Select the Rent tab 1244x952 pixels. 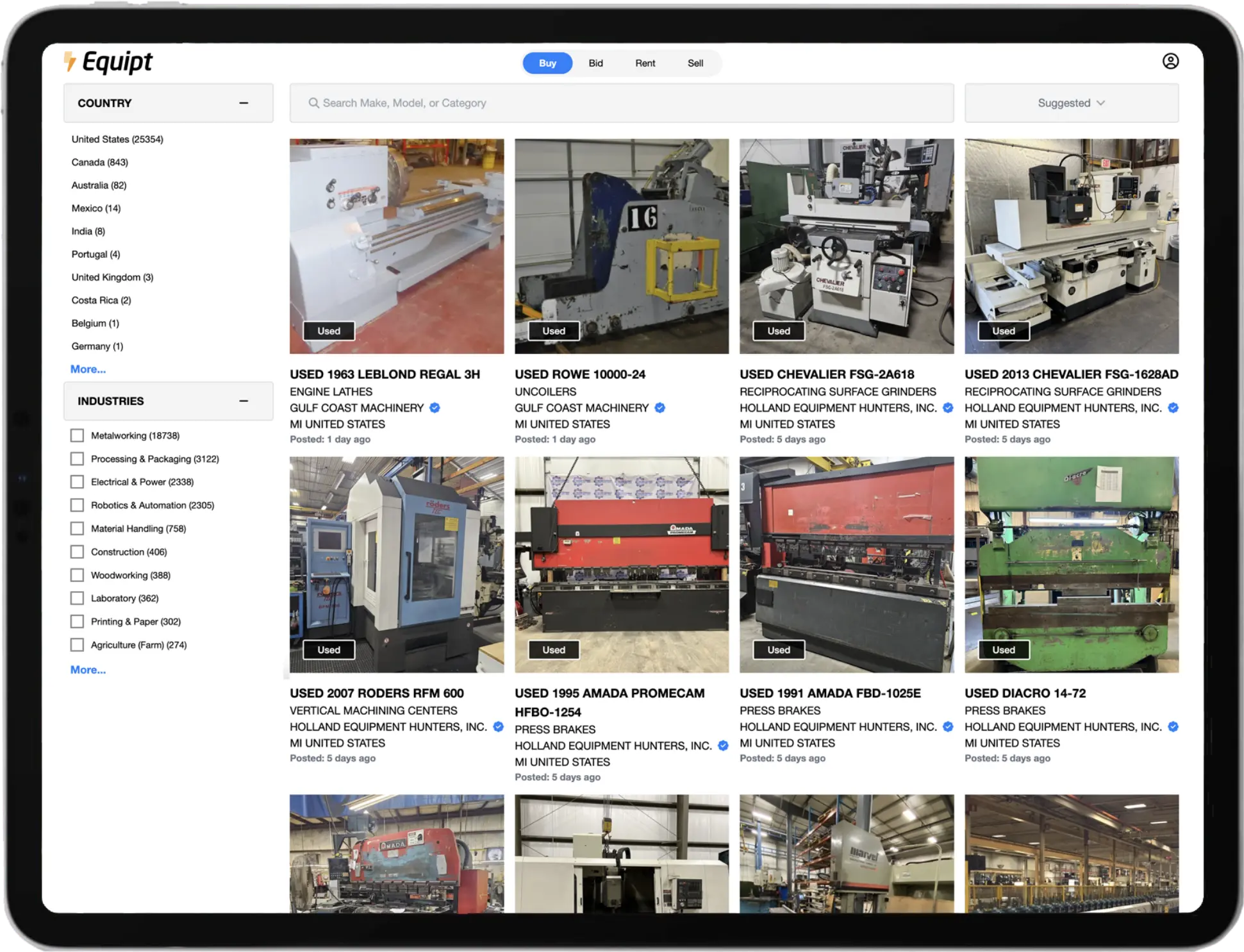[x=645, y=63]
